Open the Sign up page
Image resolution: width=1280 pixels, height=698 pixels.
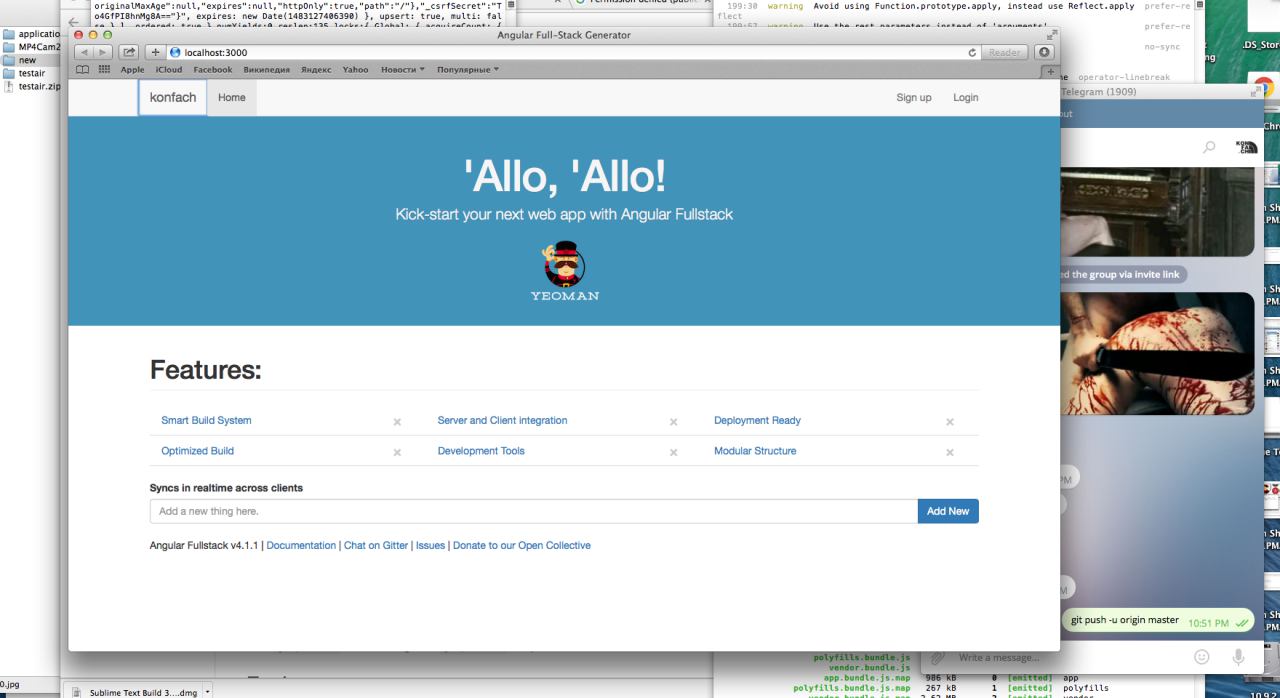pos(914,98)
